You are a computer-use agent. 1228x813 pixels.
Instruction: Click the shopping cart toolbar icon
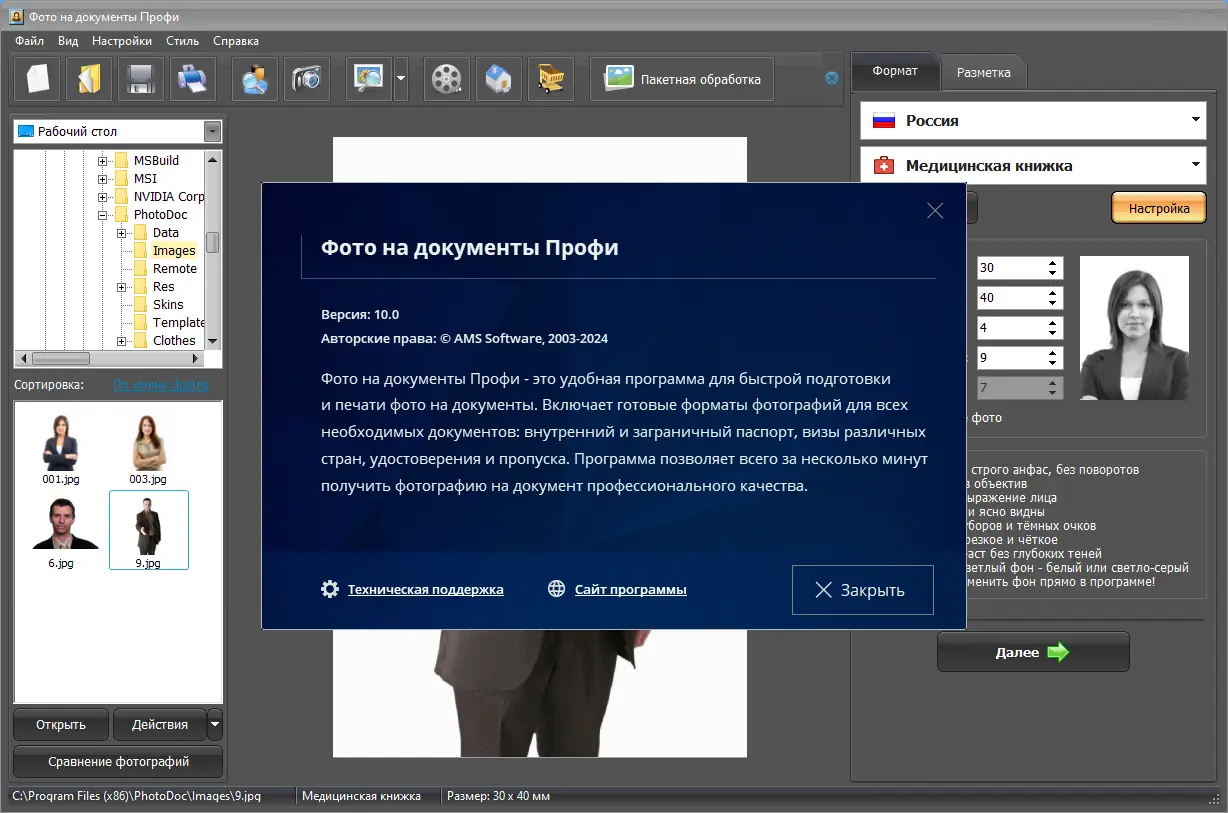pyautogui.click(x=551, y=79)
